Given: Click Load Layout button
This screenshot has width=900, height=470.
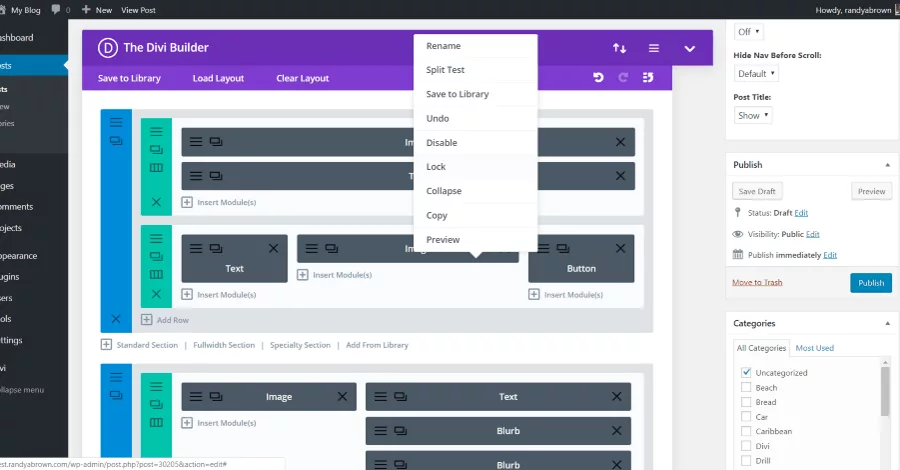Looking at the screenshot, I should pyautogui.click(x=218, y=78).
